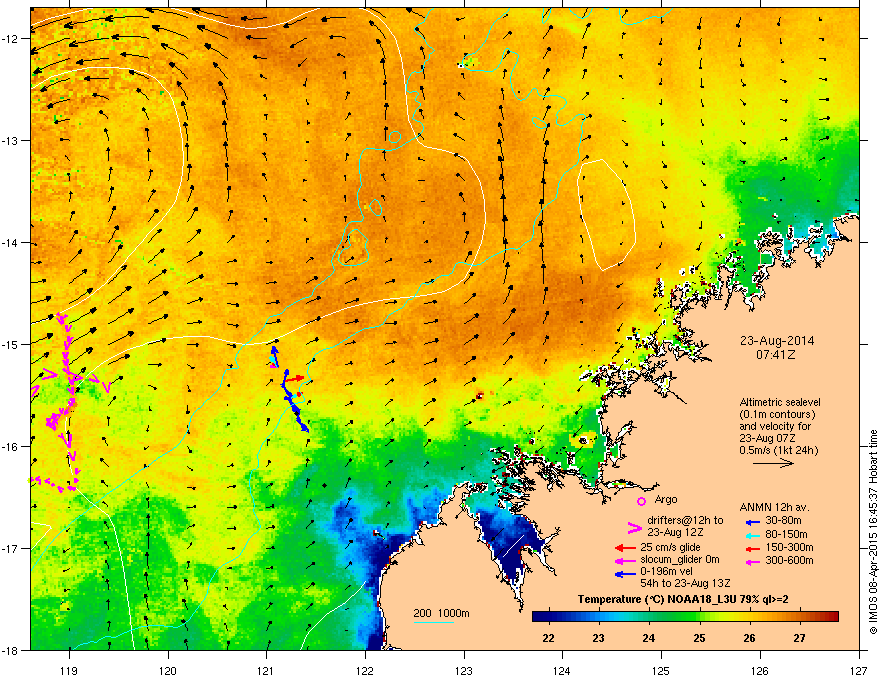This screenshot has width=880, height=680.
Task: Click the 0.5m/s (1kt 24h) label
Action: click(778, 451)
